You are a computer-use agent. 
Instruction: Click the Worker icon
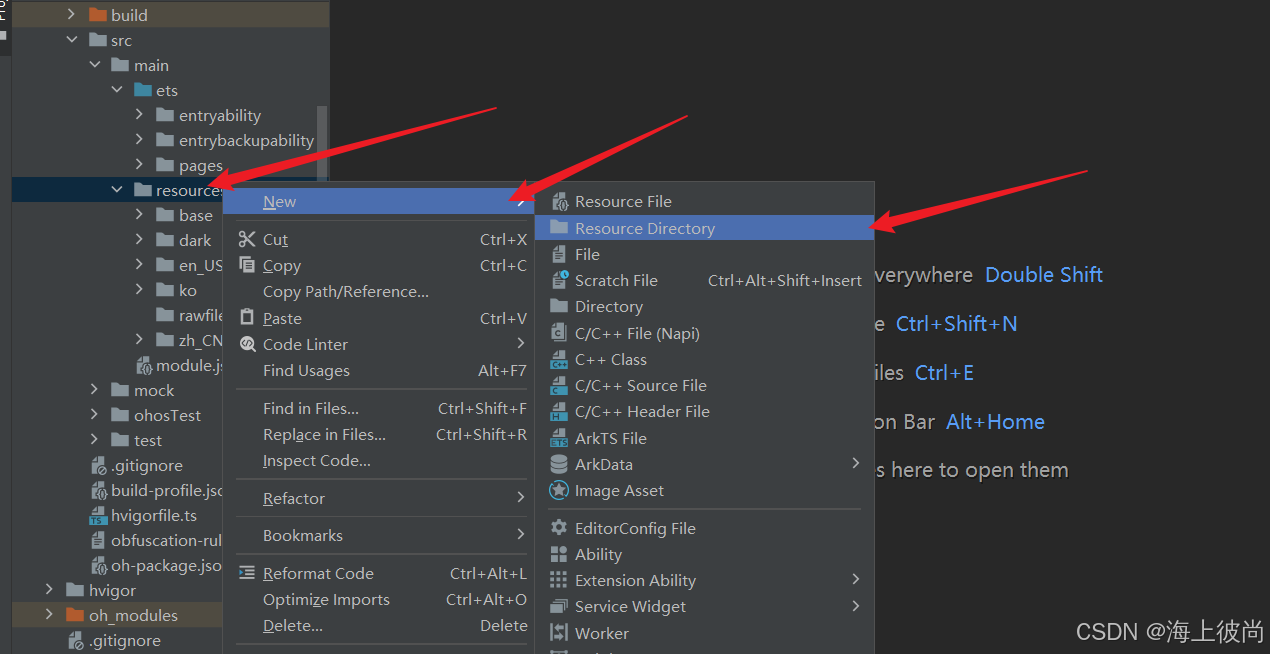click(x=559, y=633)
